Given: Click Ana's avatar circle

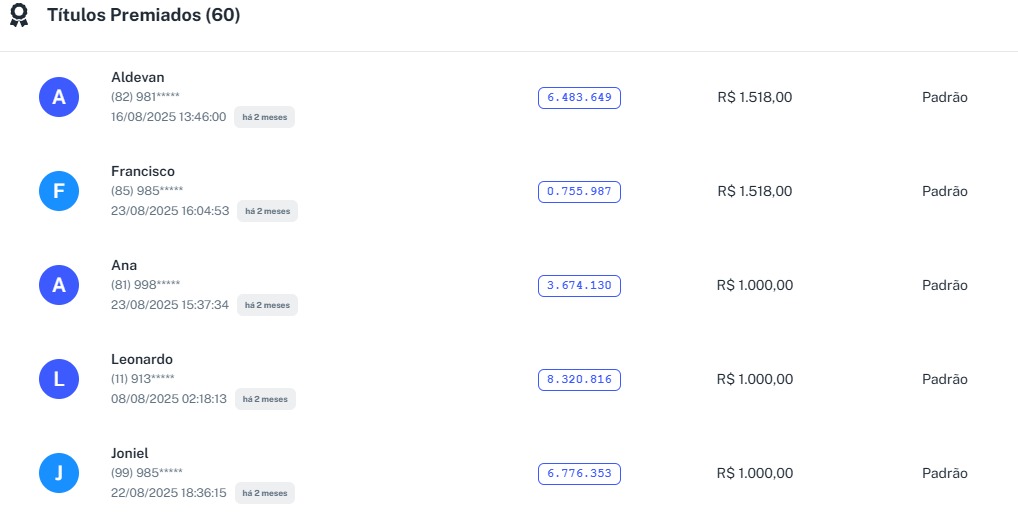Looking at the screenshot, I should [x=59, y=285].
